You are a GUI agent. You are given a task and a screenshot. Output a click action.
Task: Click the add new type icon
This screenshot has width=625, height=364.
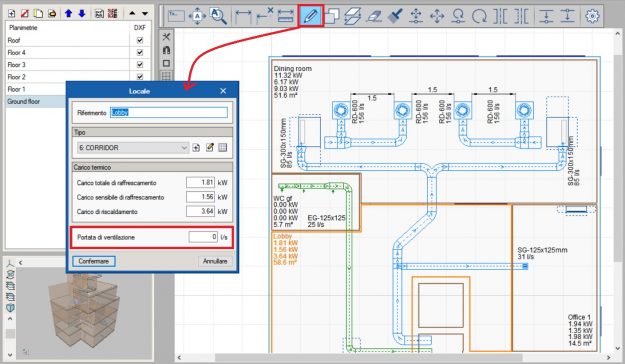click(196, 148)
